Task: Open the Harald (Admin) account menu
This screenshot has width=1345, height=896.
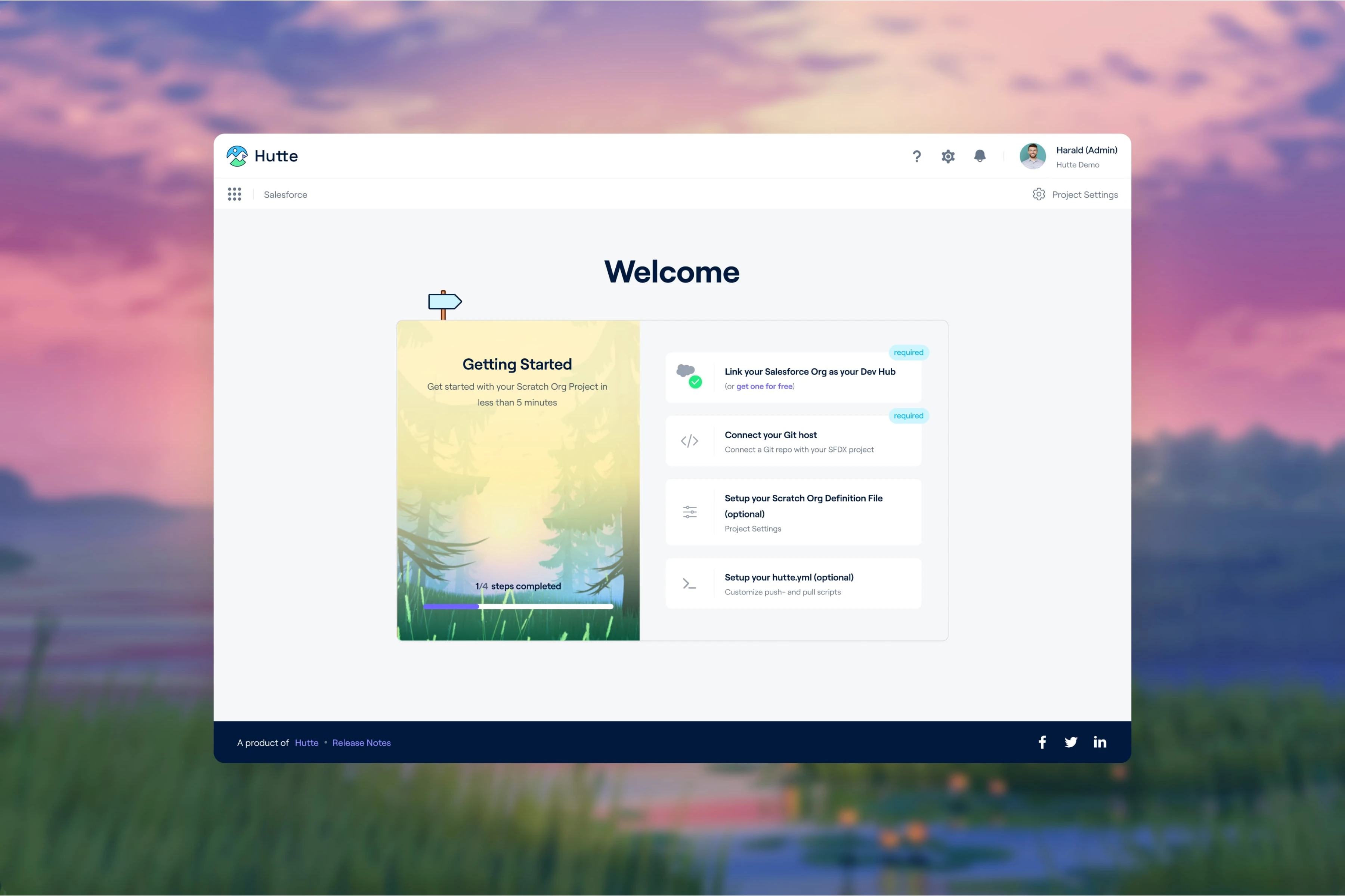Action: [1068, 155]
